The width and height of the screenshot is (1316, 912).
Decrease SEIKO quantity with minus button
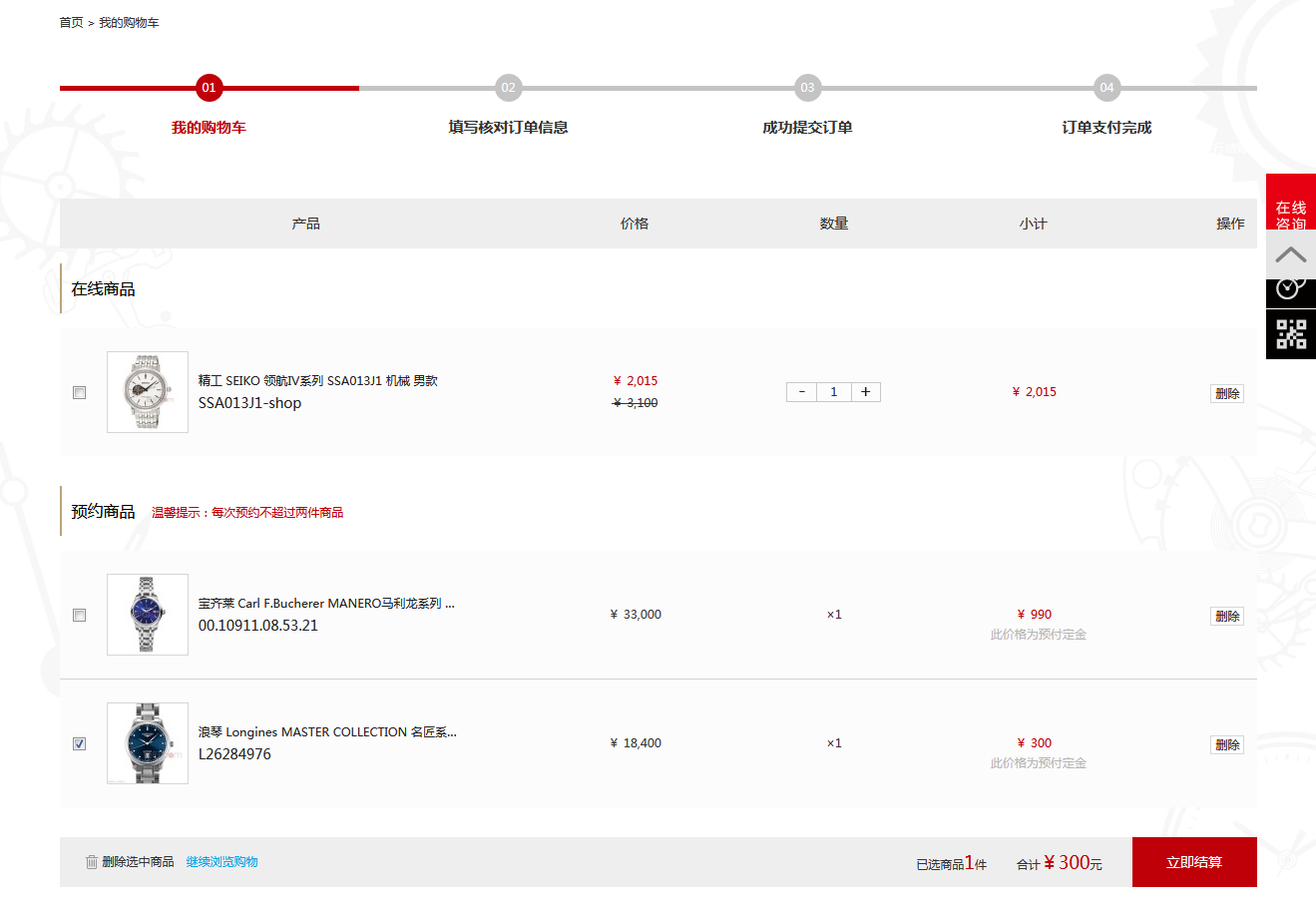801,392
